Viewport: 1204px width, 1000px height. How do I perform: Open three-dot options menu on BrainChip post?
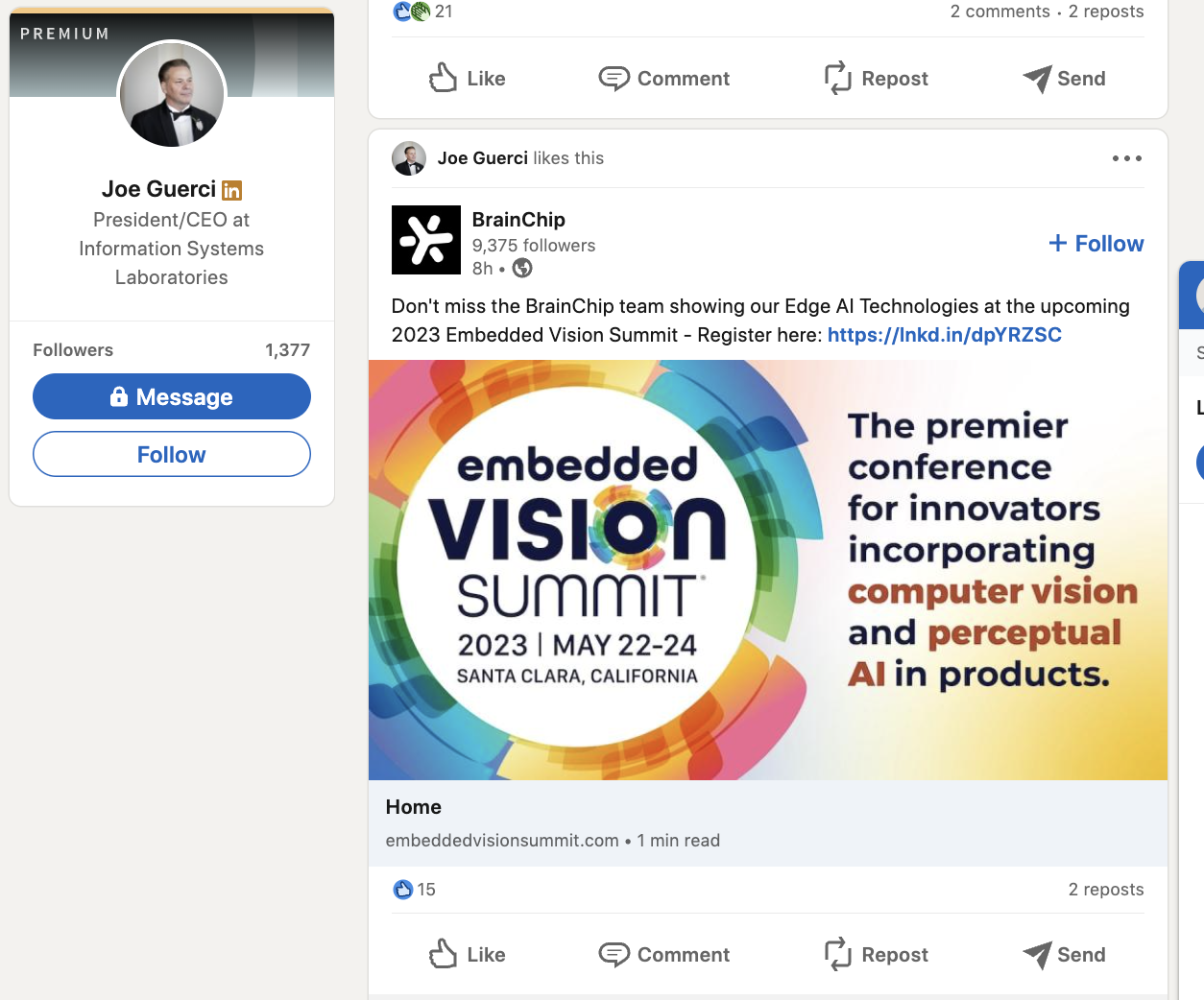(x=1126, y=158)
